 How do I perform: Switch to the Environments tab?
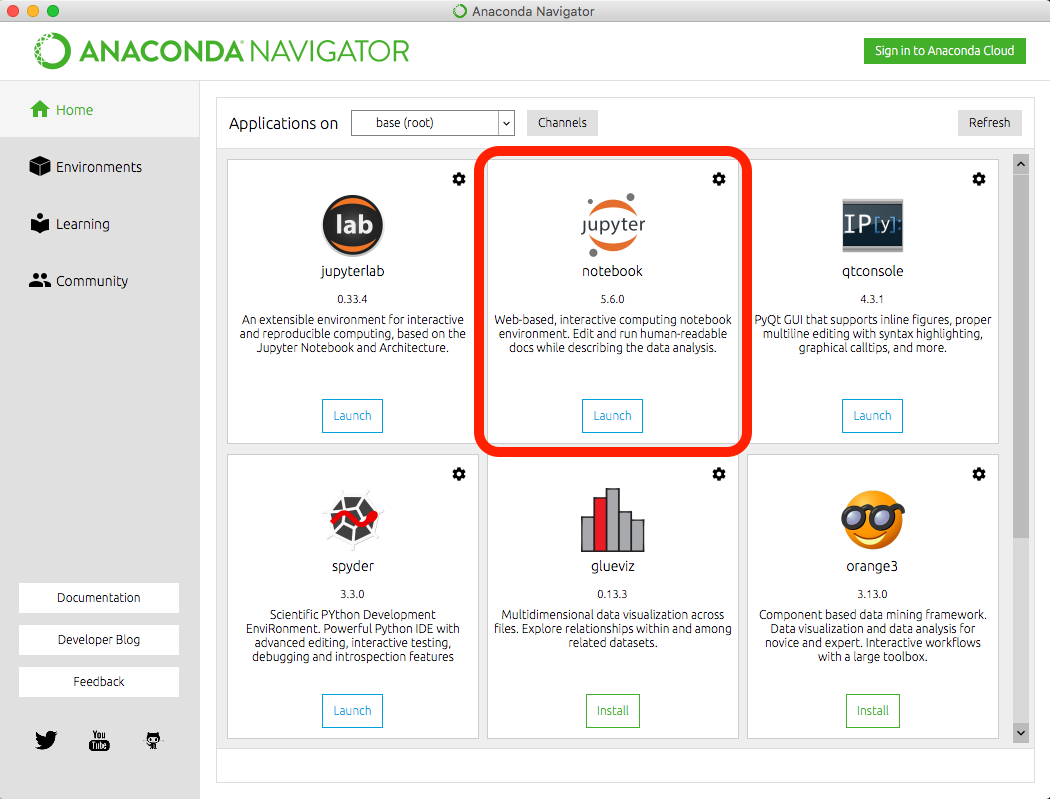98,167
